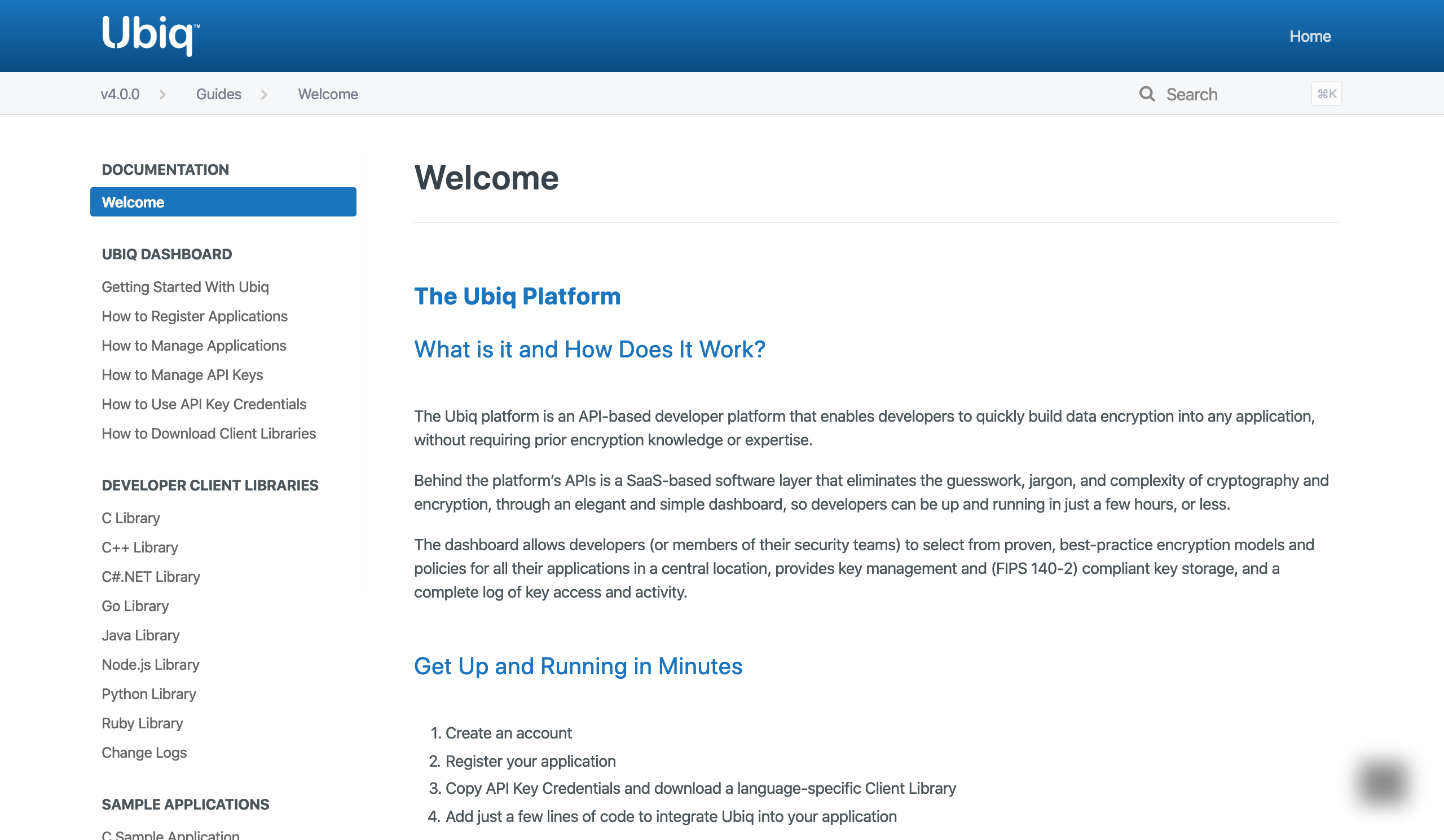Open the Change Logs page

click(144, 753)
